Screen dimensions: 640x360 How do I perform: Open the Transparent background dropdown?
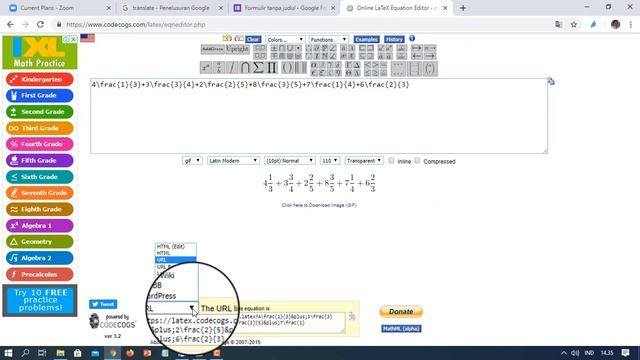(364, 161)
